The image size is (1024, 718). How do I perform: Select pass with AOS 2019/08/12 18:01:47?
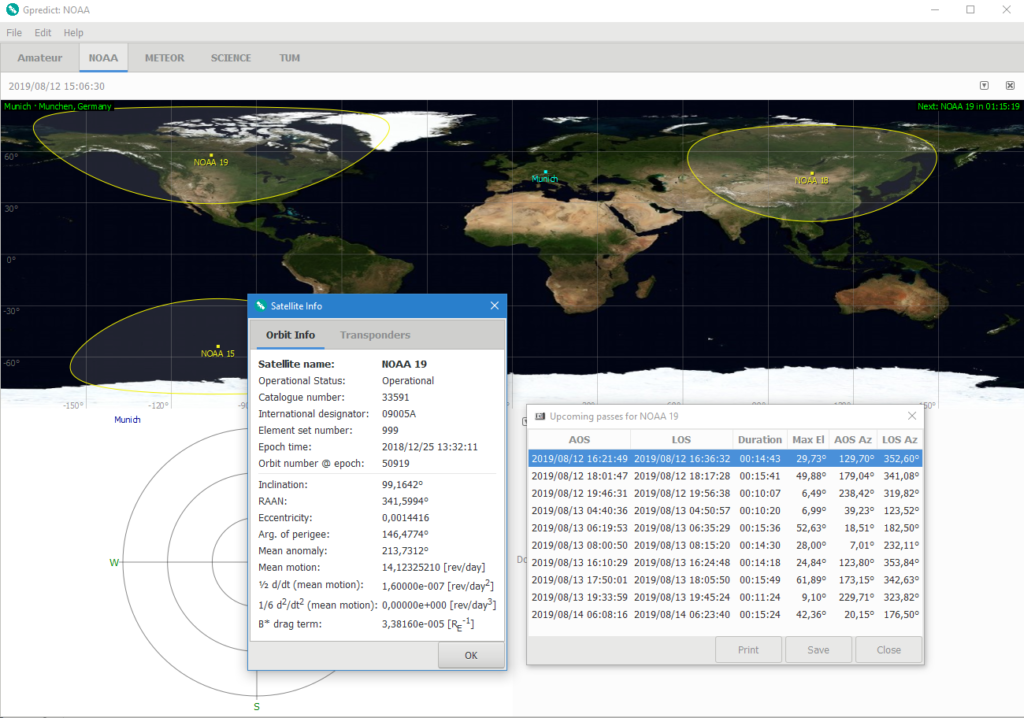[725, 476]
